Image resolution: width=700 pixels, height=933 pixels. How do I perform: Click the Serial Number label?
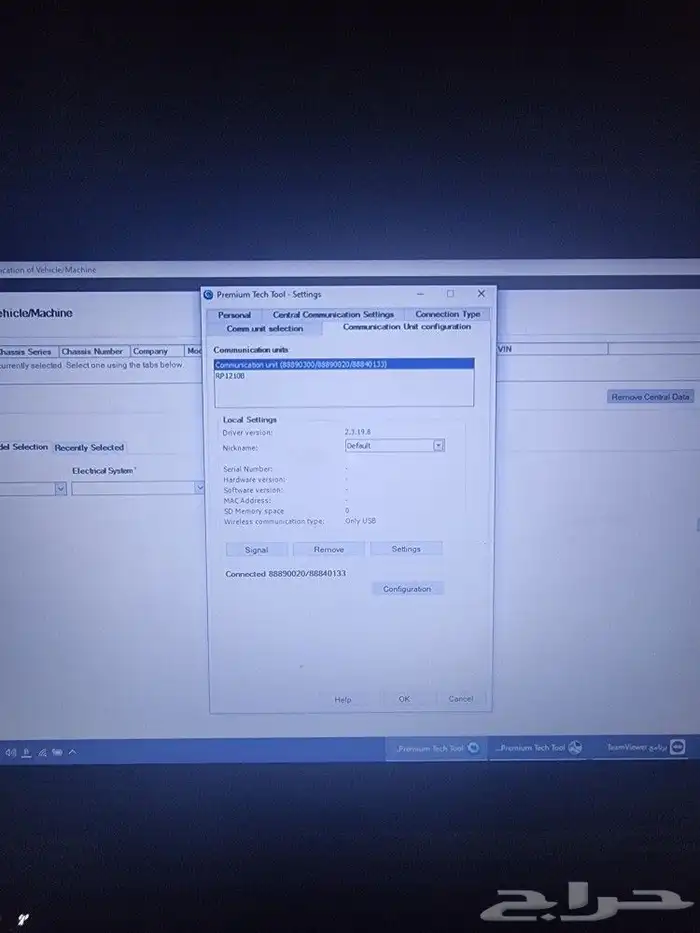[x=248, y=469]
